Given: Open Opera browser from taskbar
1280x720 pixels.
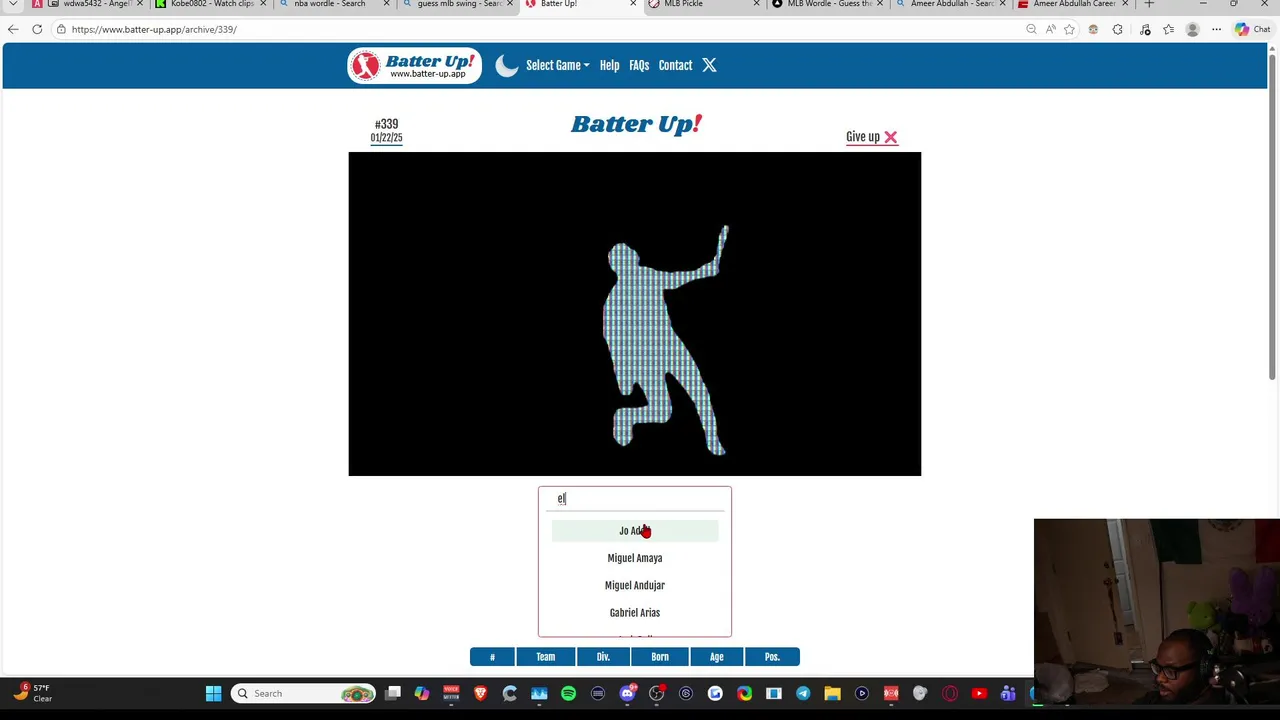Looking at the screenshot, I should (x=950, y=693).
